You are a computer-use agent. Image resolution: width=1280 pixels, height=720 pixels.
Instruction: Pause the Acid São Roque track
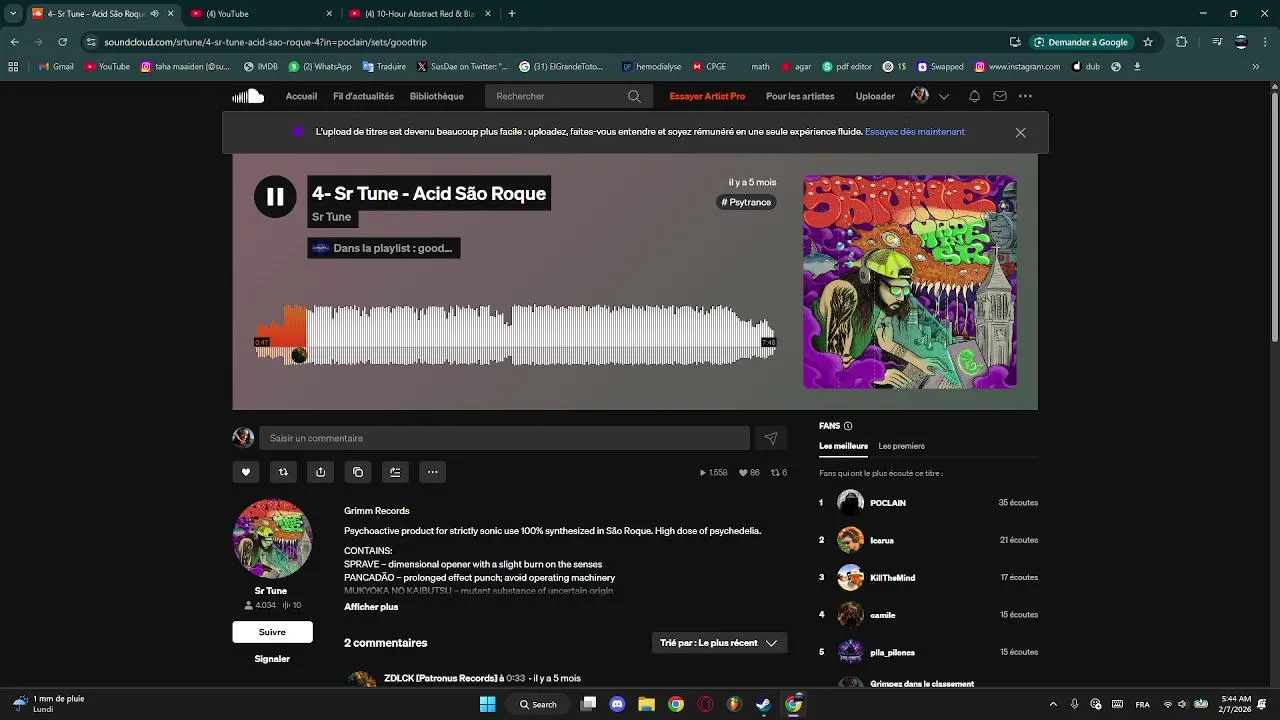275,197
